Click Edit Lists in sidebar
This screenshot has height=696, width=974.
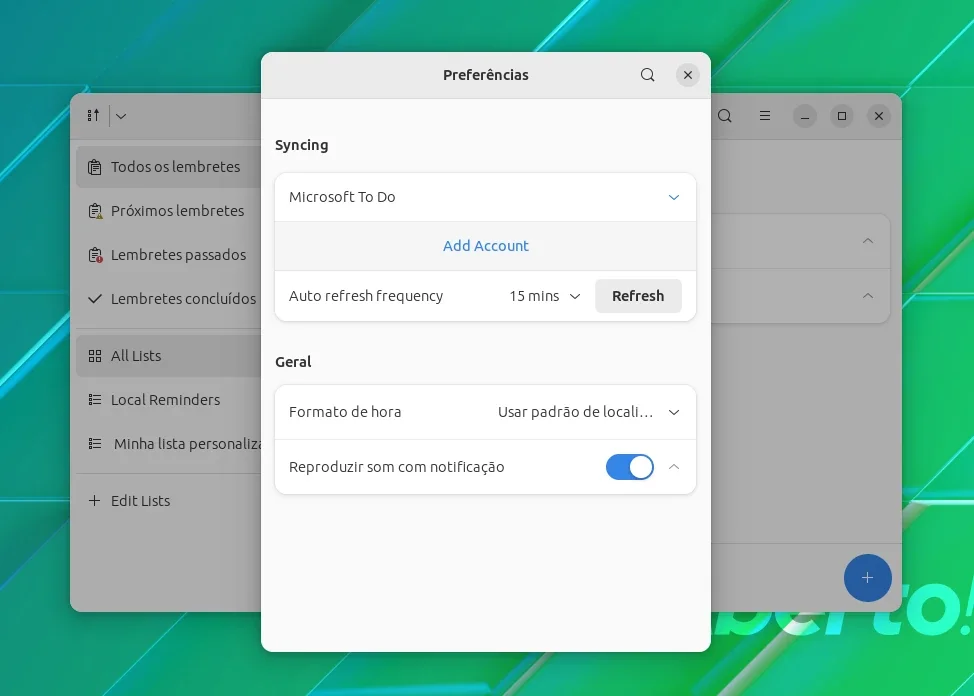[x=168, y=500]
